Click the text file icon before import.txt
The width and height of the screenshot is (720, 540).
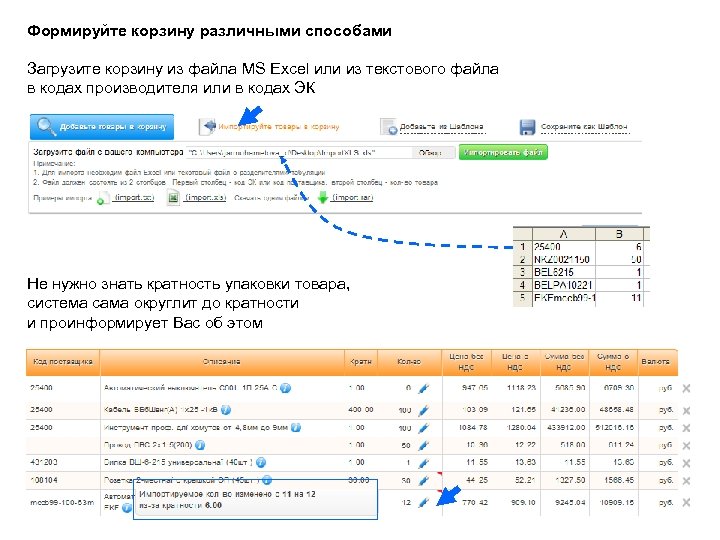(103, 198)
